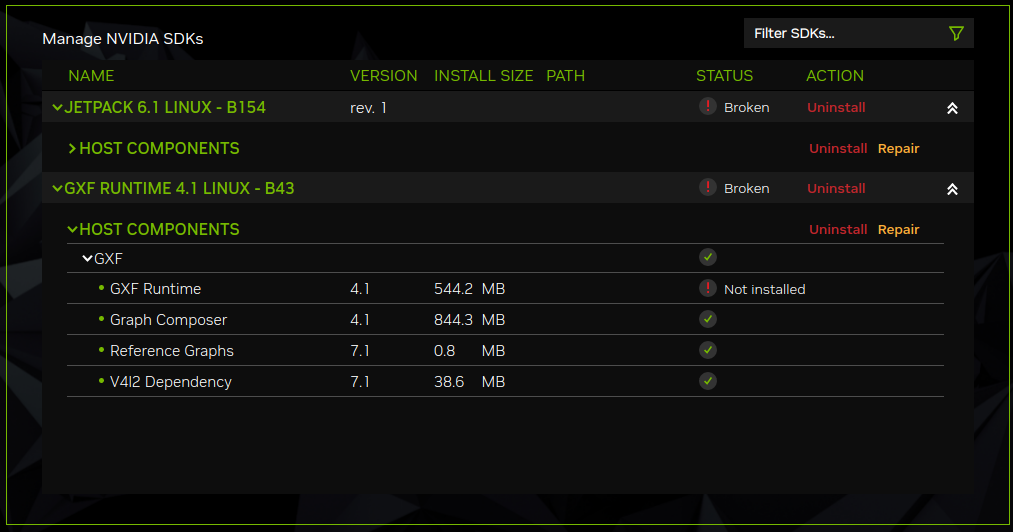Click the green check icon on GXF row

[x=707, y=257]
